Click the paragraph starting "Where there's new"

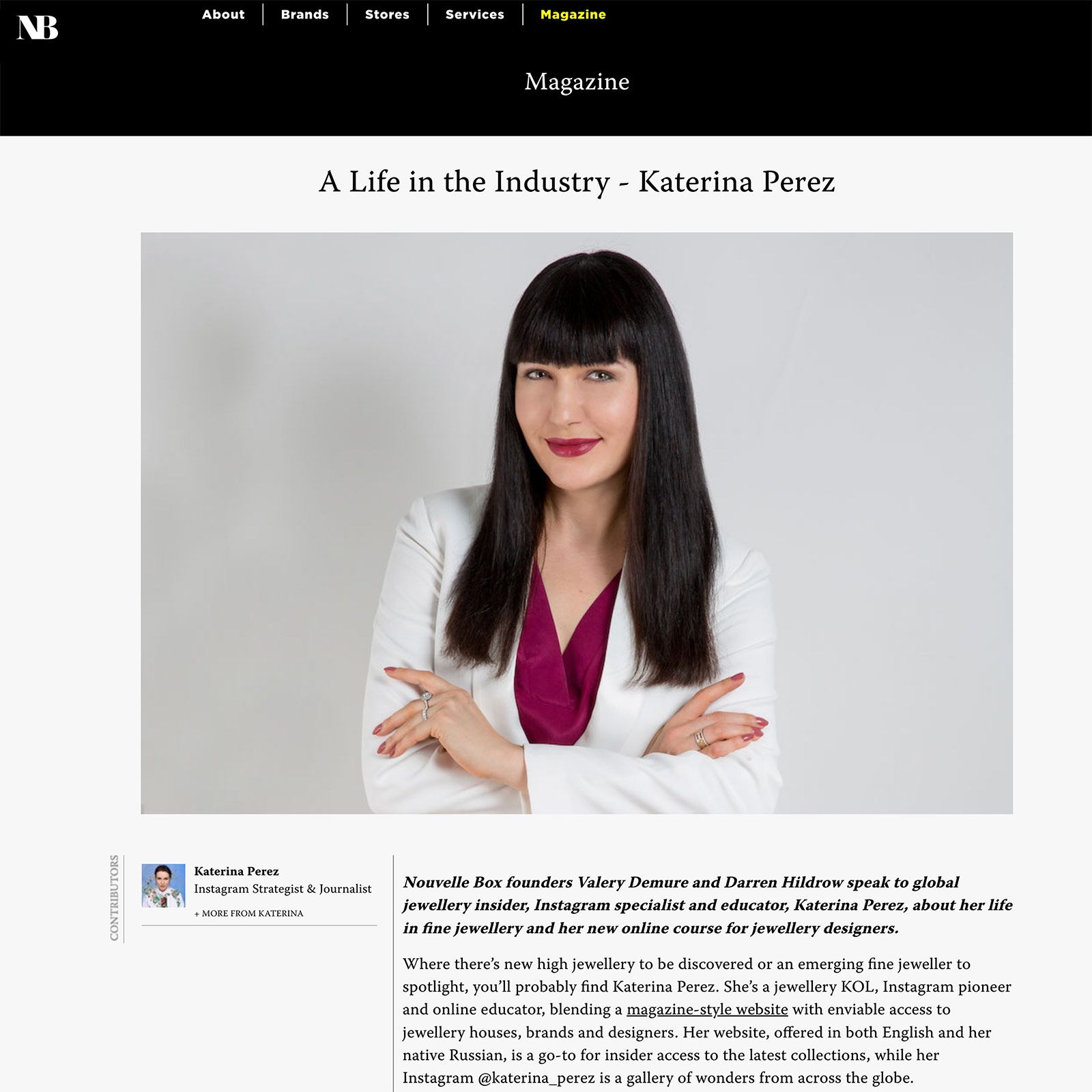pyautogui.click(x=707, y=1021)
